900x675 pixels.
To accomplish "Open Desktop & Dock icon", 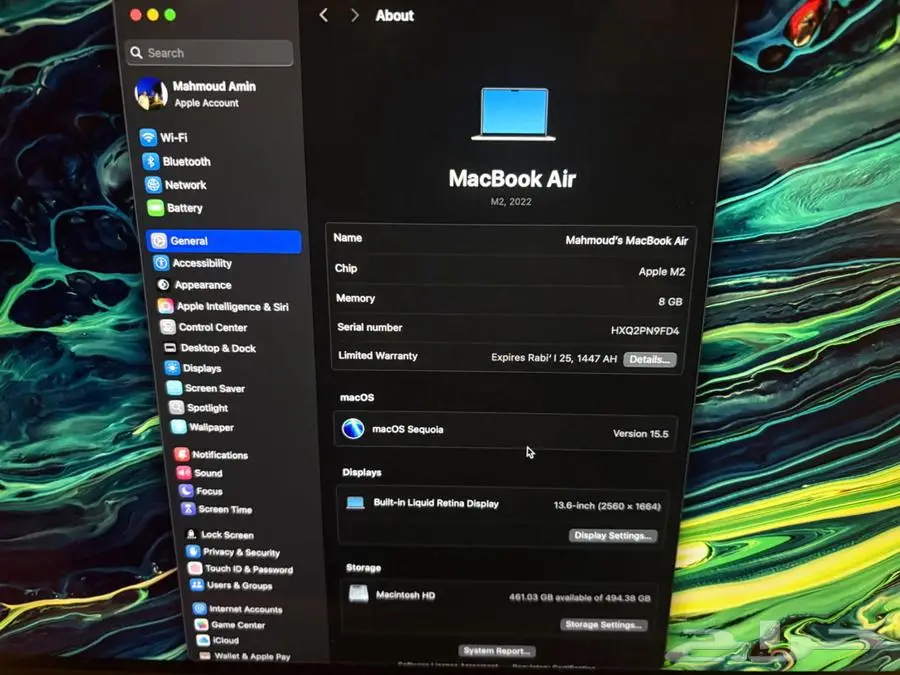I will coord(170,348).
